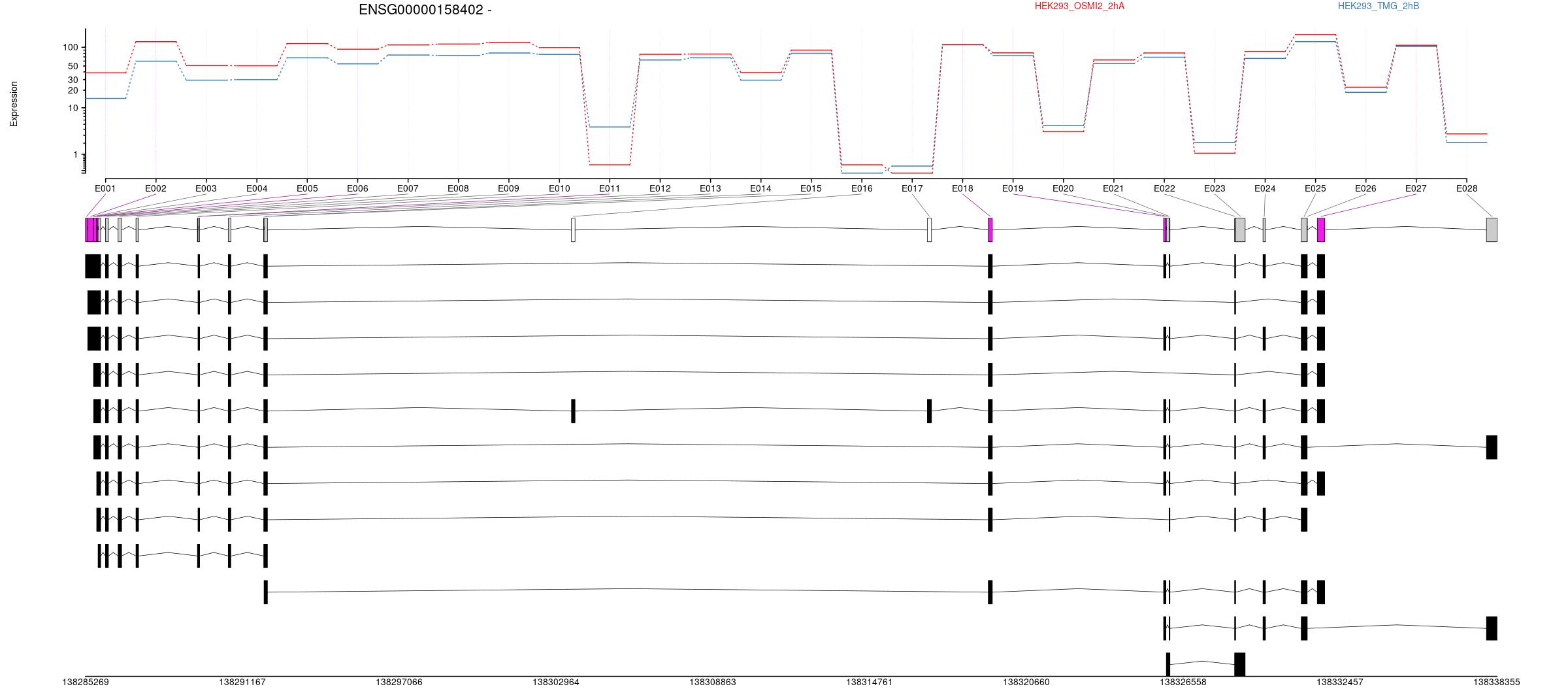
Task: Select exon label E020
Action: pos(1063,188)
